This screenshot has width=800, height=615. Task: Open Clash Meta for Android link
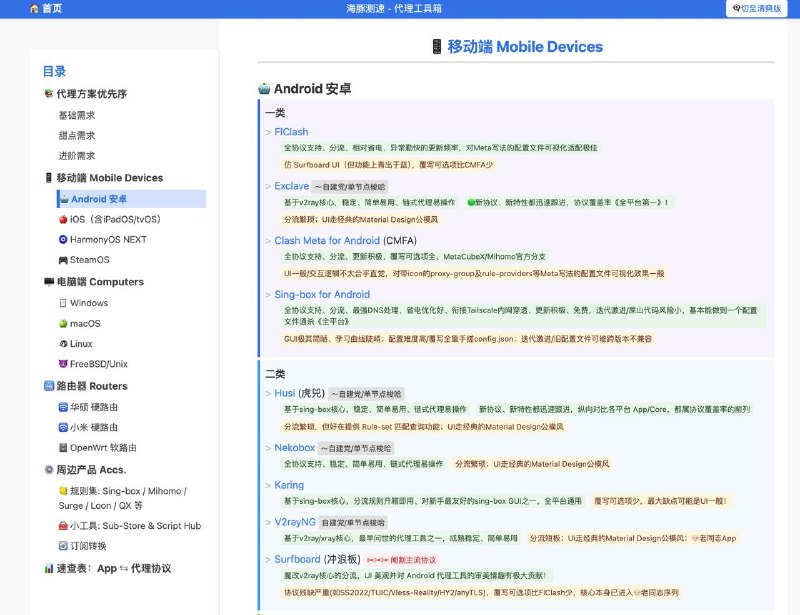pyautogui.click(x=325, y=240)
